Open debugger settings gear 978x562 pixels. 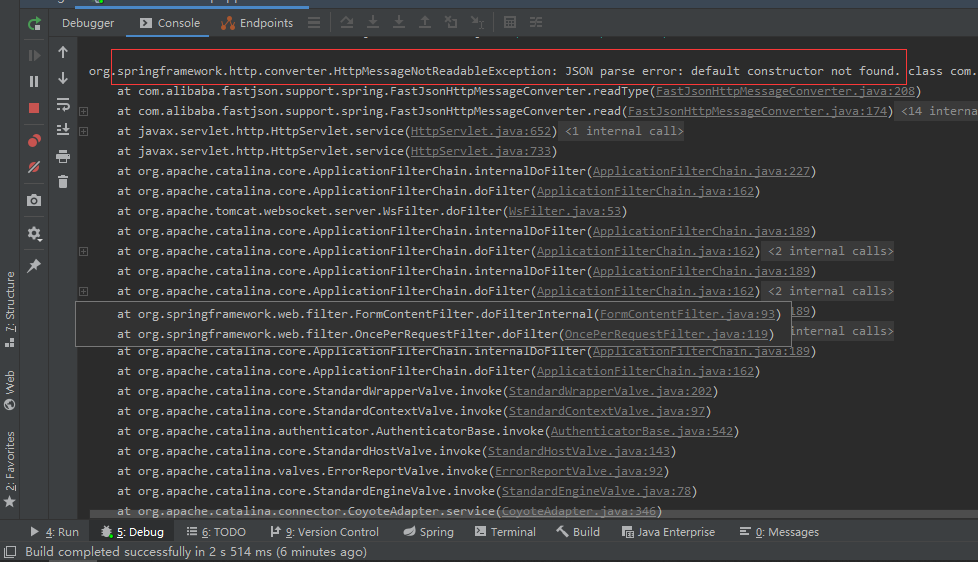[34, 233]
